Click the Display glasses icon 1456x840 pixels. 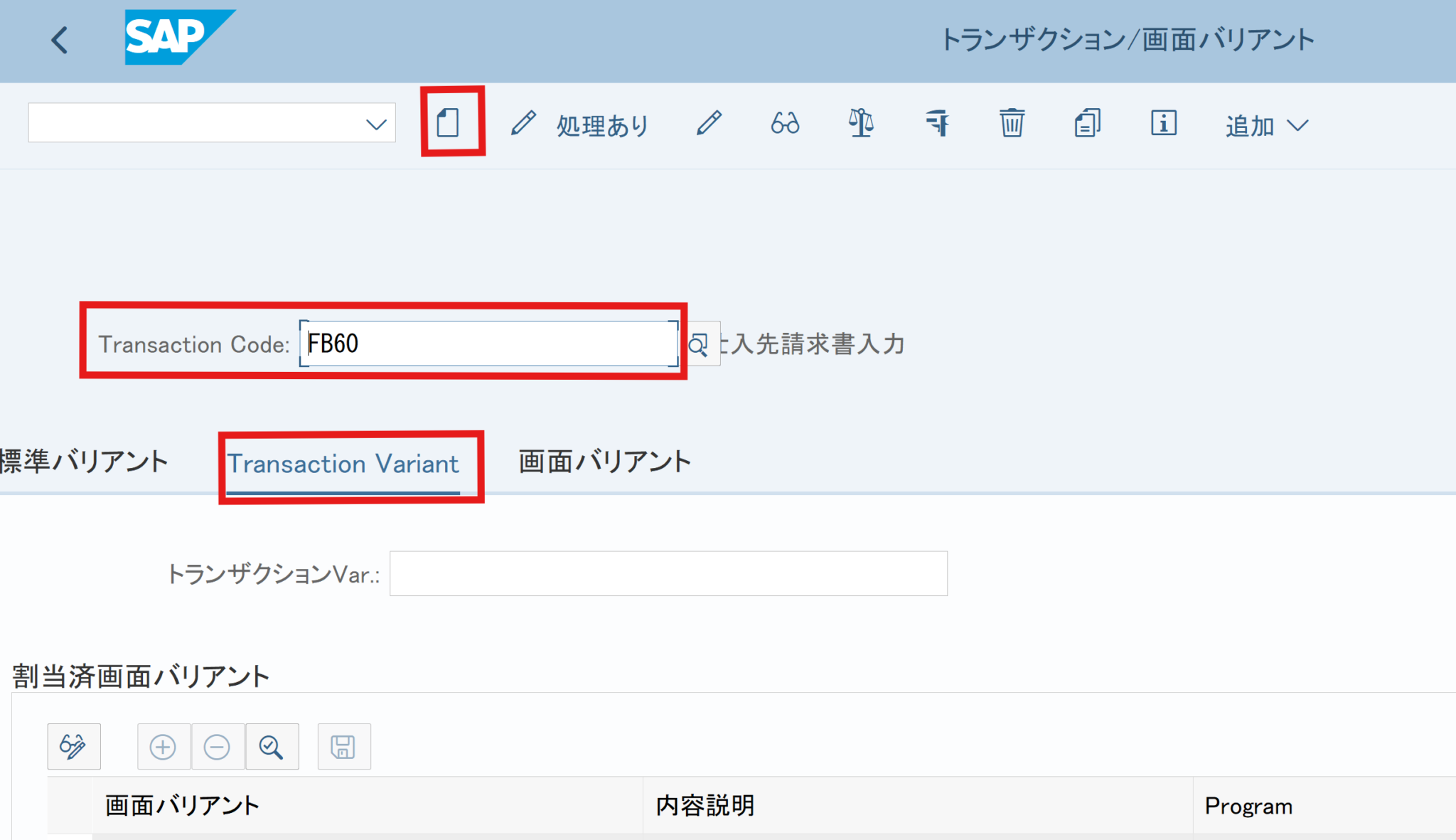[785, 123]
